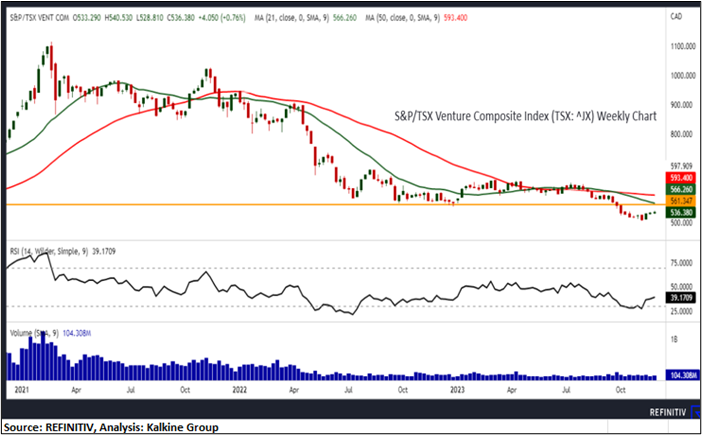702x435 pixels.
Task: Click the 2023 time axis label
Action: pos(458,390)
